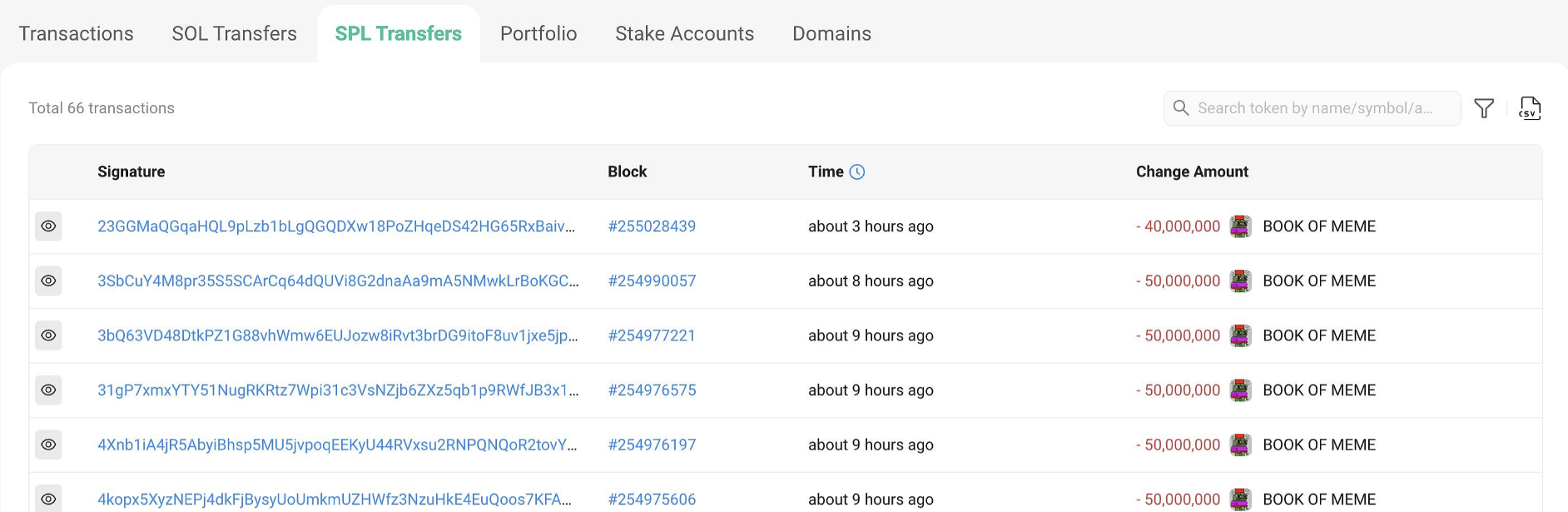The height and width of the screenshot is (512, 1568).
Task: Click the eye icon for block #255028439 row
Action: pyautogui.click(x=48, y=226)
